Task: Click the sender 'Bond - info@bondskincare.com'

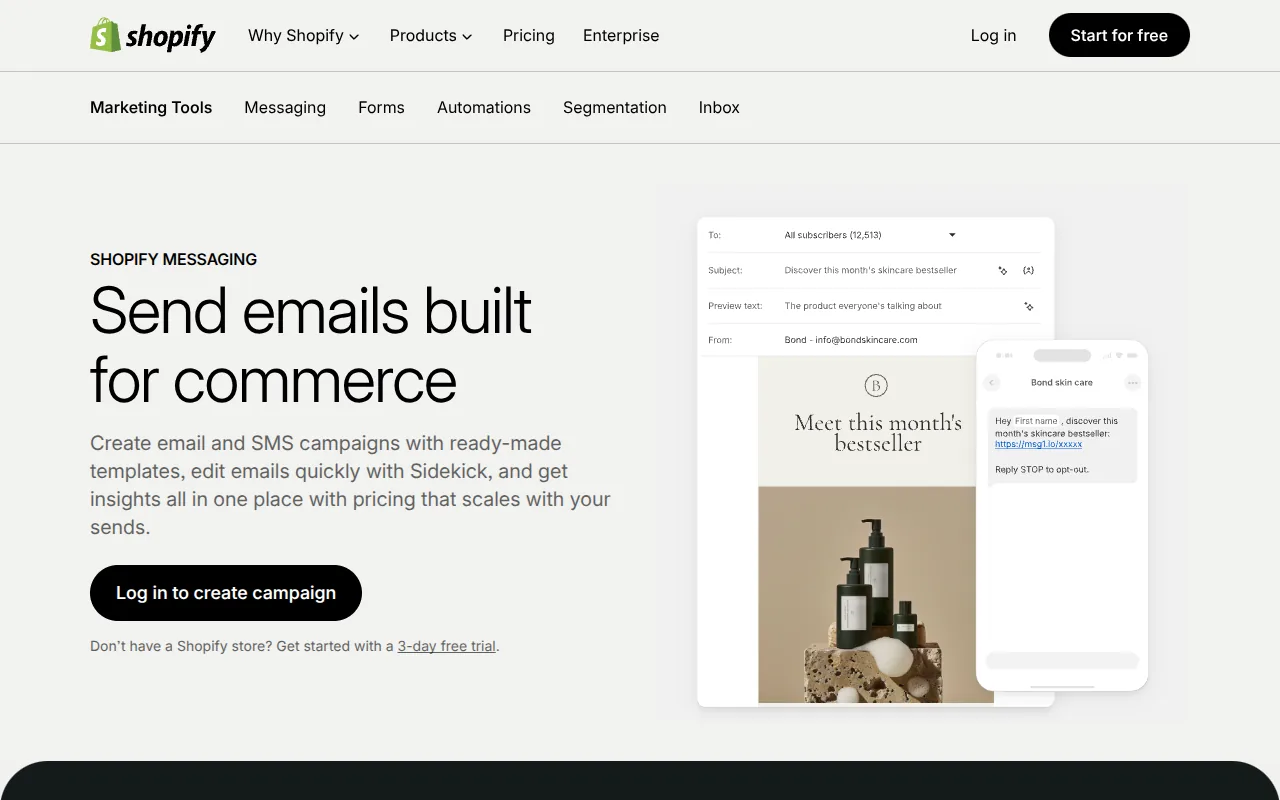Action: pyautogui.click(x=851, y=340)
